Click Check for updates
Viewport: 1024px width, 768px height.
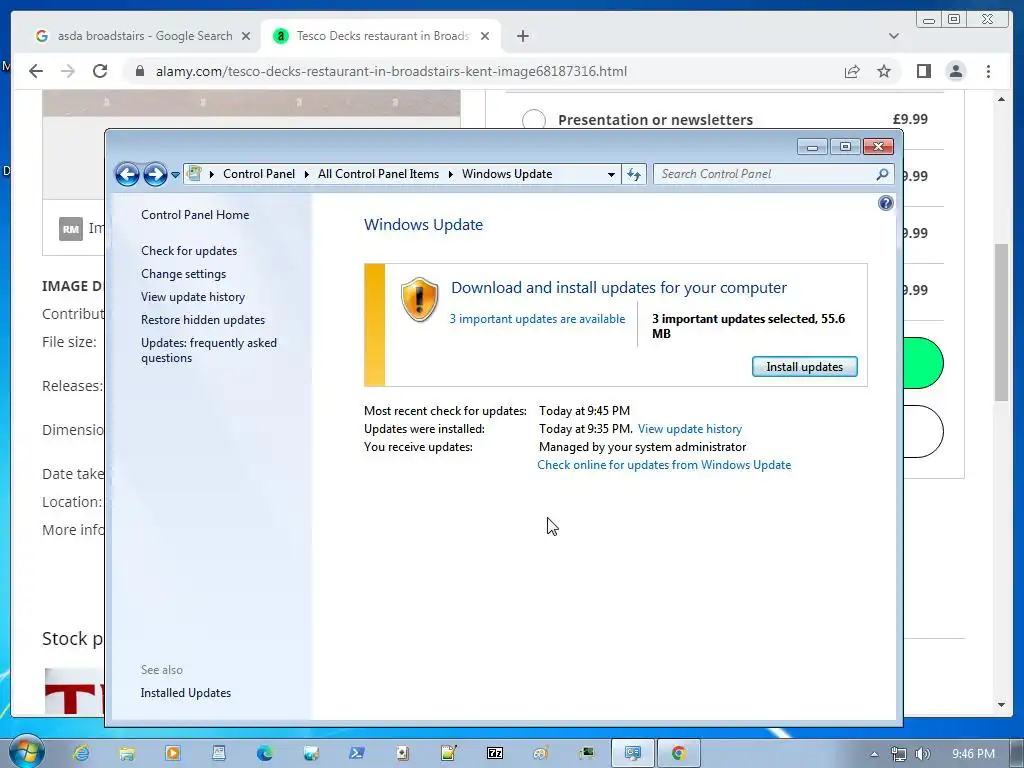pyautogui.click(x=189, y=251)
